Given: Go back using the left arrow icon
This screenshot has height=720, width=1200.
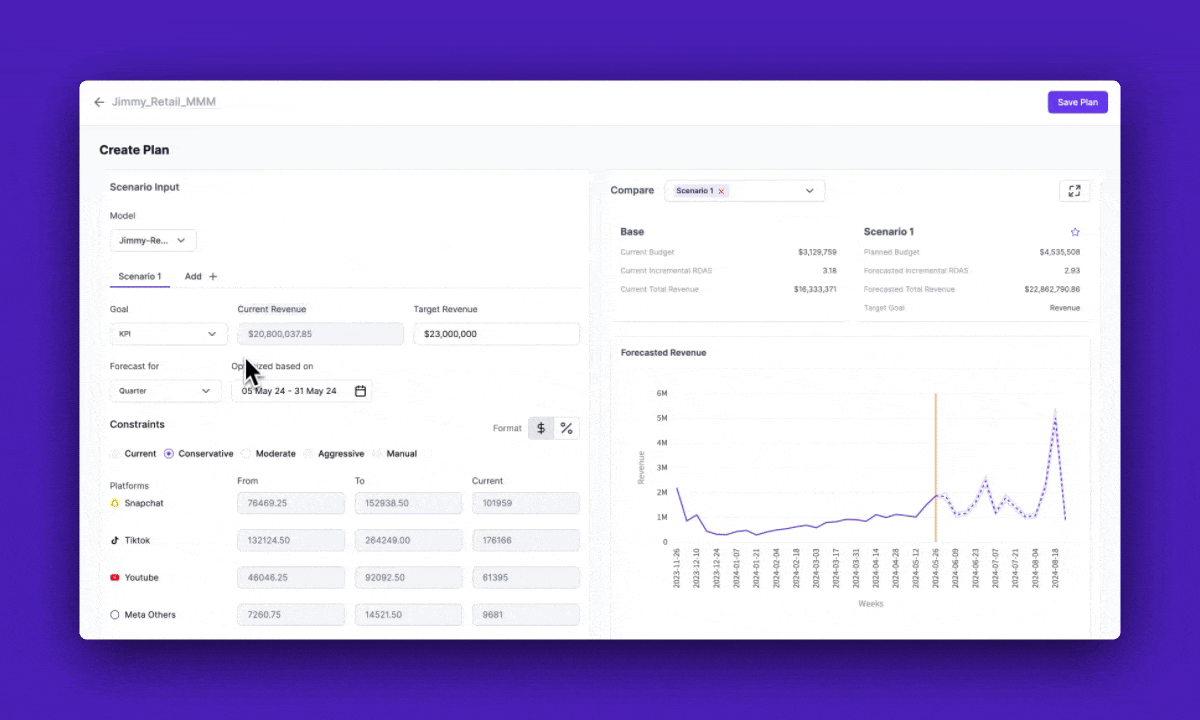Looking at the screenshot, I should pos(99,102).
